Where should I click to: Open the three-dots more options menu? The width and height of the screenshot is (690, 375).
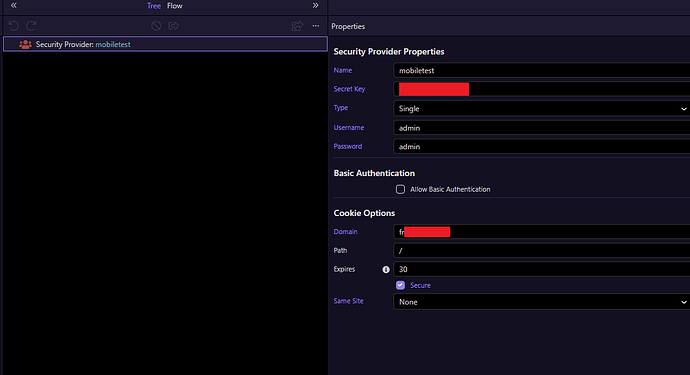click(x=316, y=26)
